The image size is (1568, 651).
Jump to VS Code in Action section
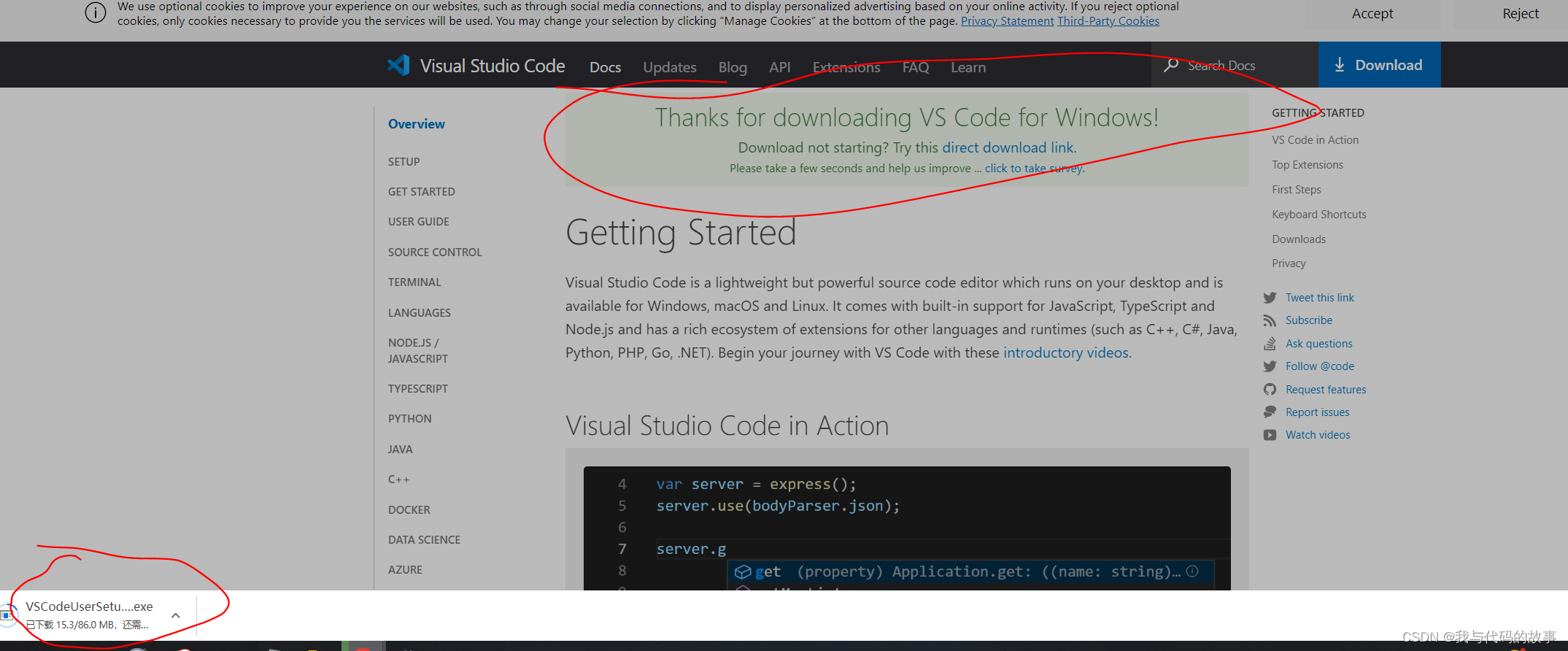(1315, 139)
